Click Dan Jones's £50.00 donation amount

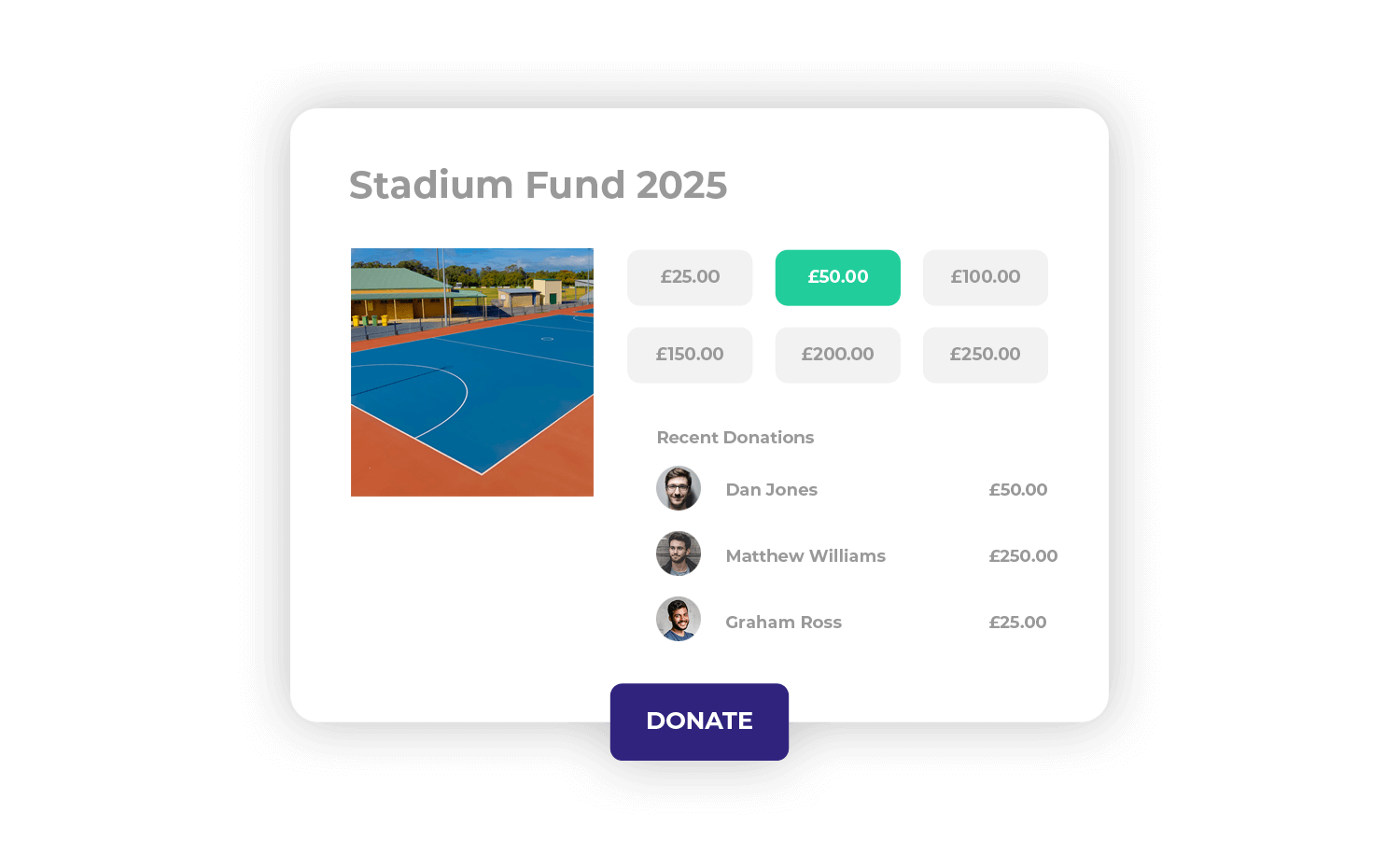coord(1018,490)
